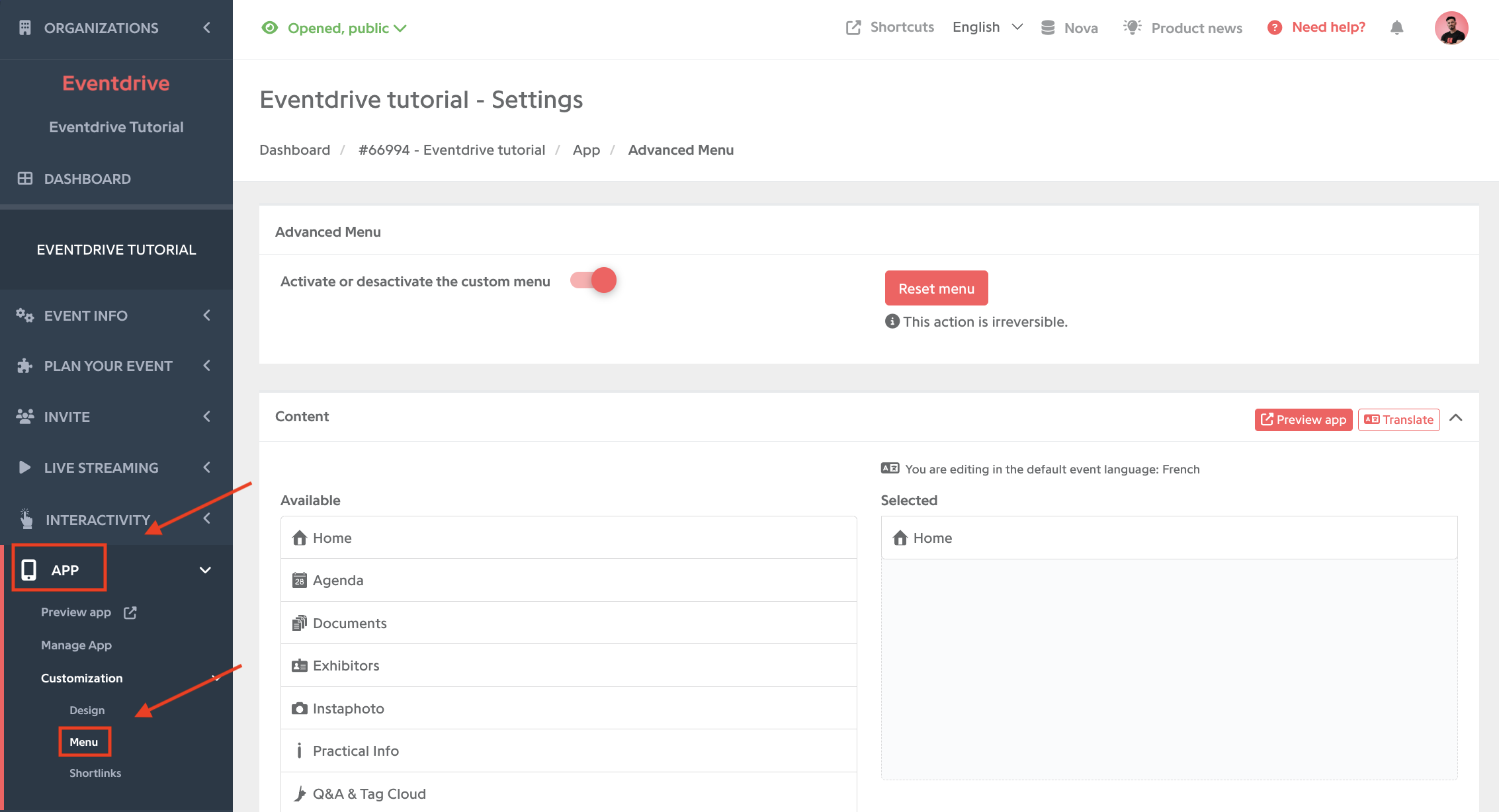Screen dimensions: 1499x812
Task: Select Shortlinks under Customization
Action: (x=95, y=773)
